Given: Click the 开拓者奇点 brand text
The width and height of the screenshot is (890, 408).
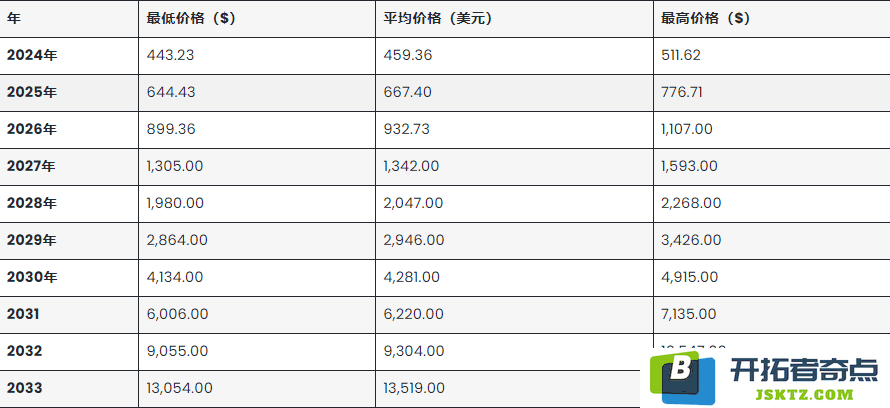Looking at the screenshot, I should coord(803,369).
